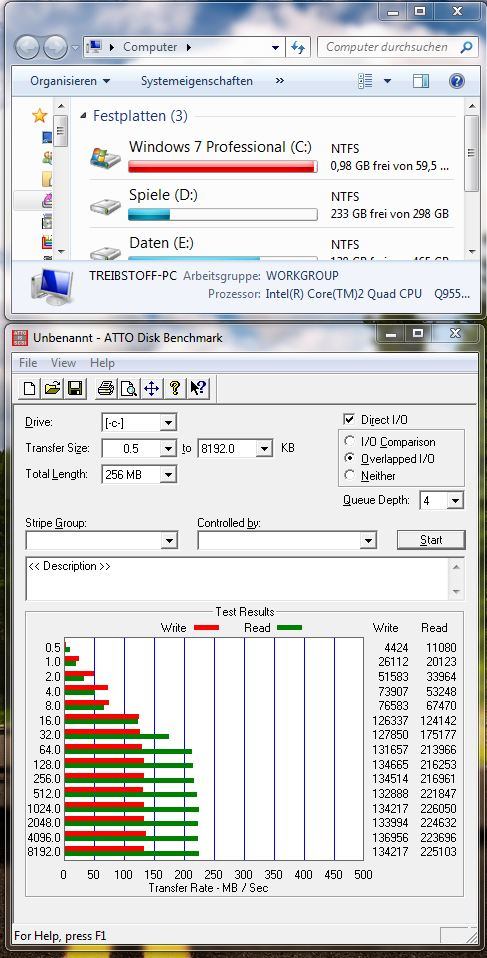Open file via ATTO toolbar folder icon
This screenshot has width=487, height=958.
click(53, 388)
